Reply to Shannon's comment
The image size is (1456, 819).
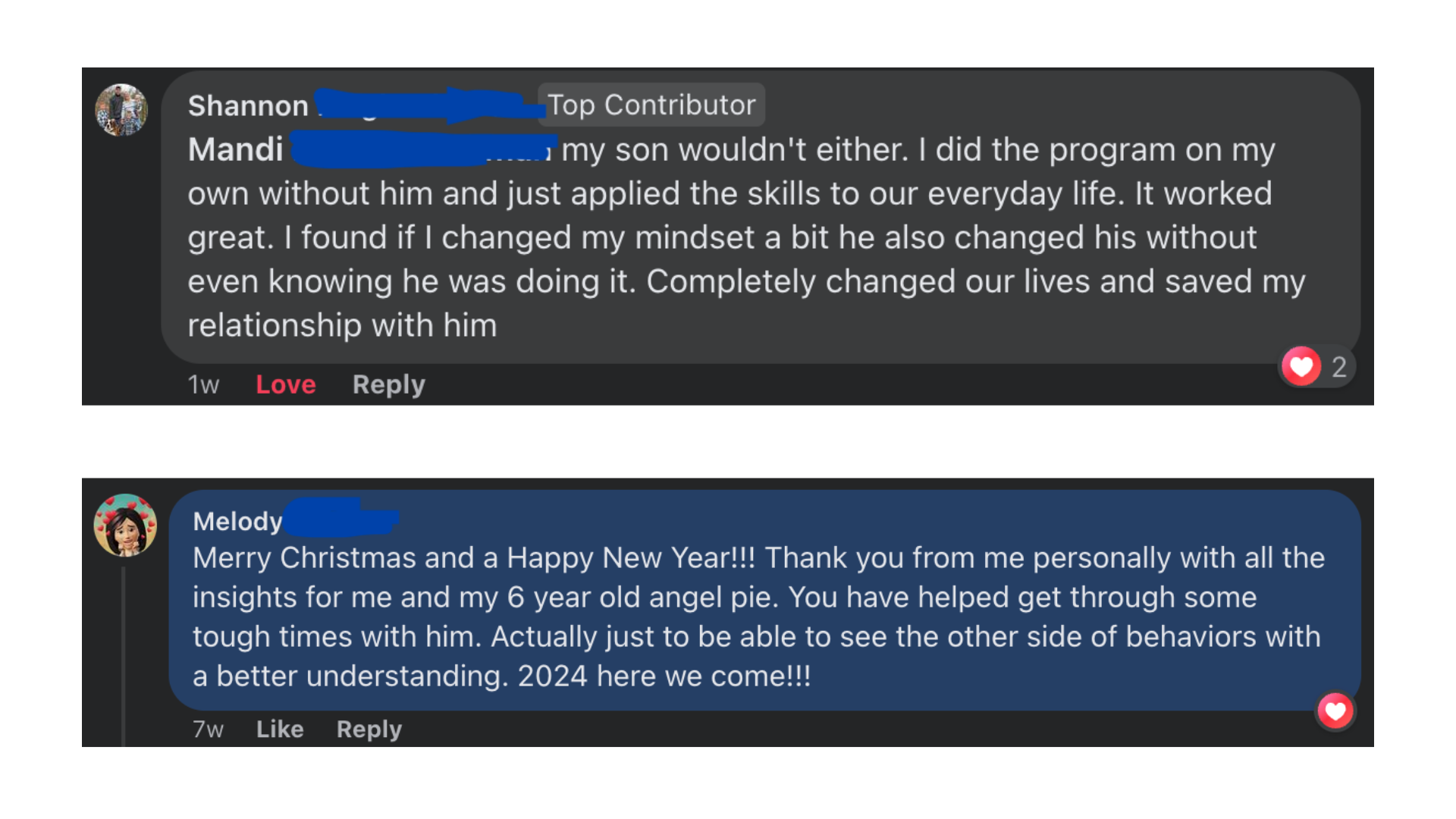pyautogui.click(x=388, y=384)
